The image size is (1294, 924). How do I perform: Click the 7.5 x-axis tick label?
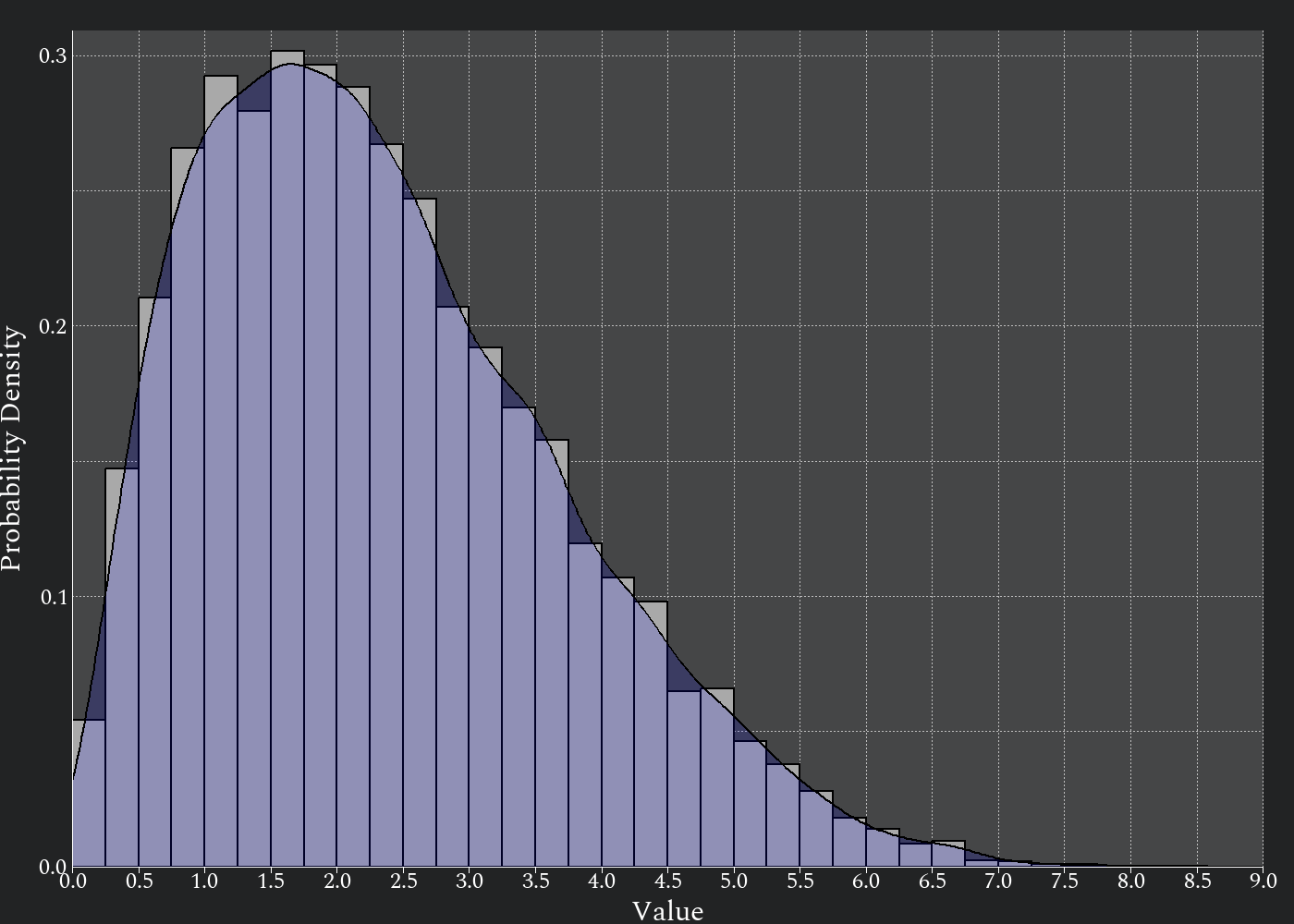pyautogui.click(x=1064, y=881)
